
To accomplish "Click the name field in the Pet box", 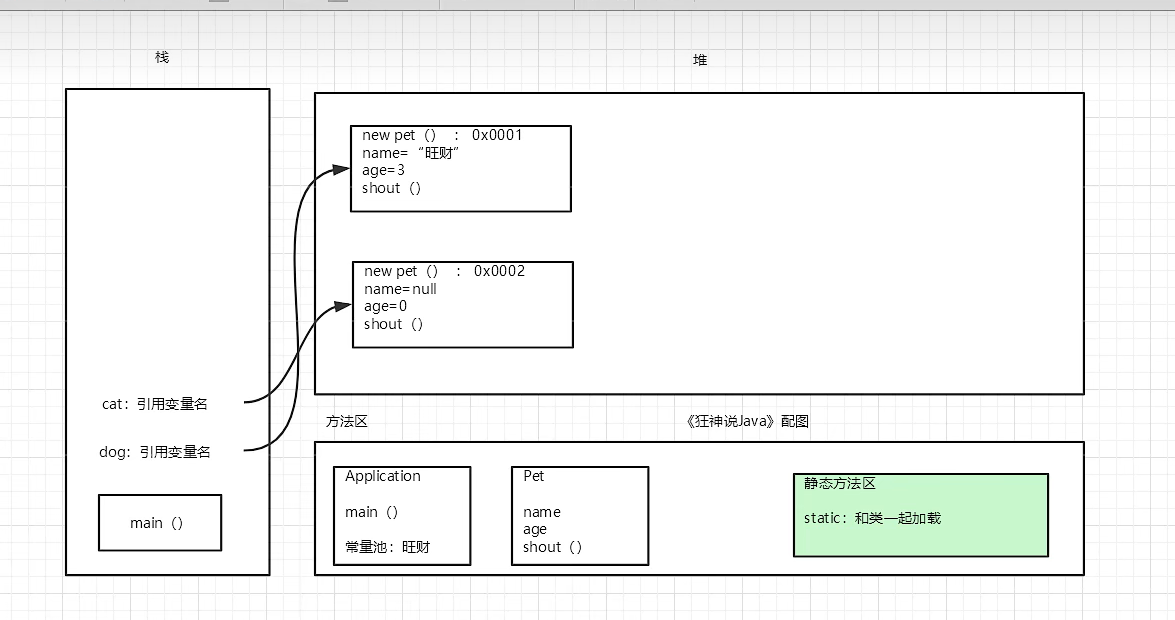I will pos(542,512).
